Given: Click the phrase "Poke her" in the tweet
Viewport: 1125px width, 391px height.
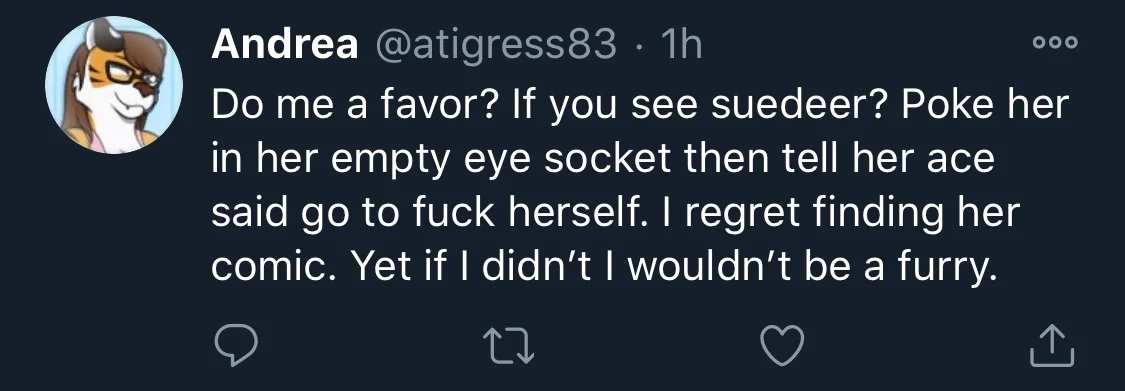Looking at the screenshot, I should pyautogui.click(x=986, y=105).
